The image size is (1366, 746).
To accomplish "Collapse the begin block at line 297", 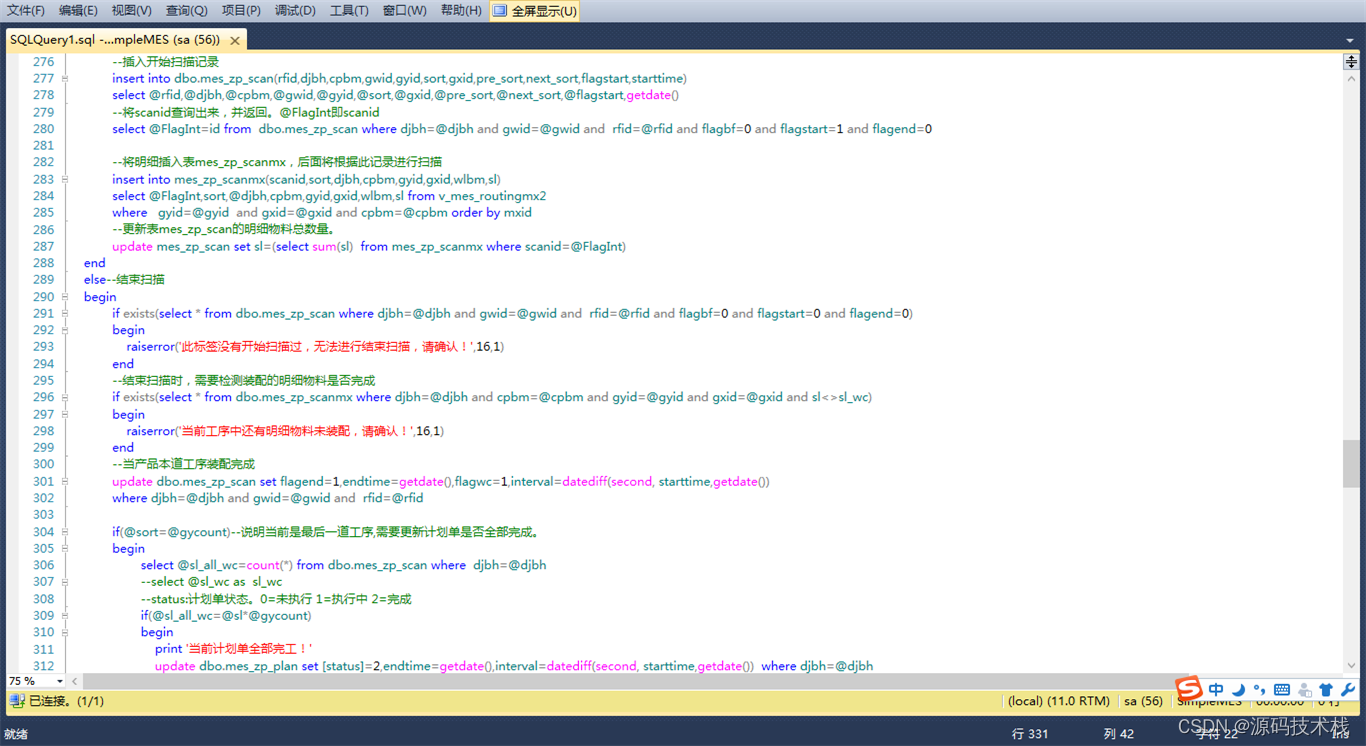I will click(65, 414).
